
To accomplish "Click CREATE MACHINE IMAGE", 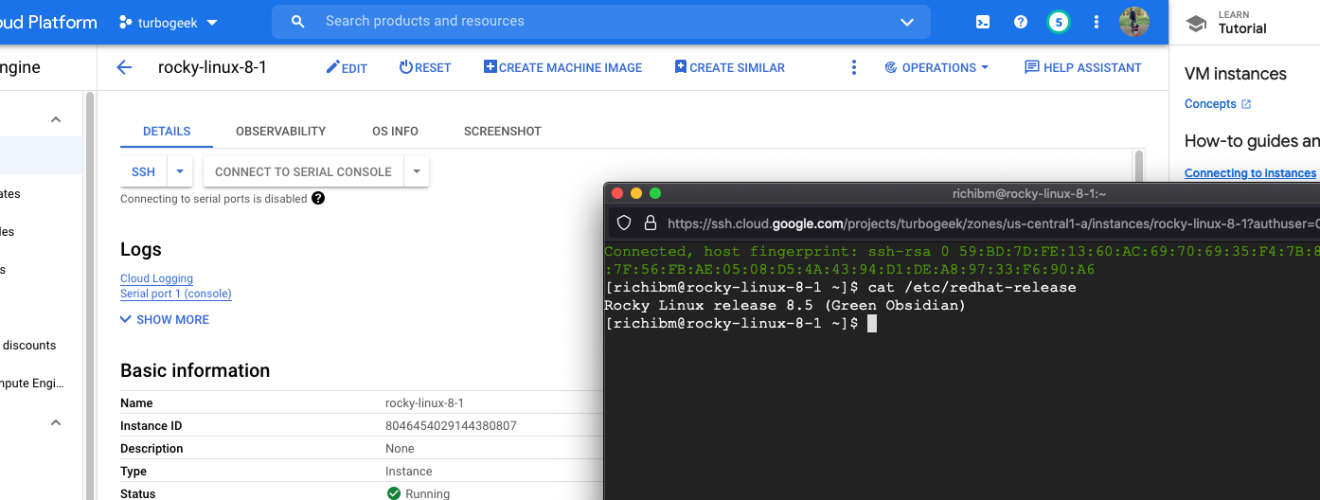I will 563,68.
